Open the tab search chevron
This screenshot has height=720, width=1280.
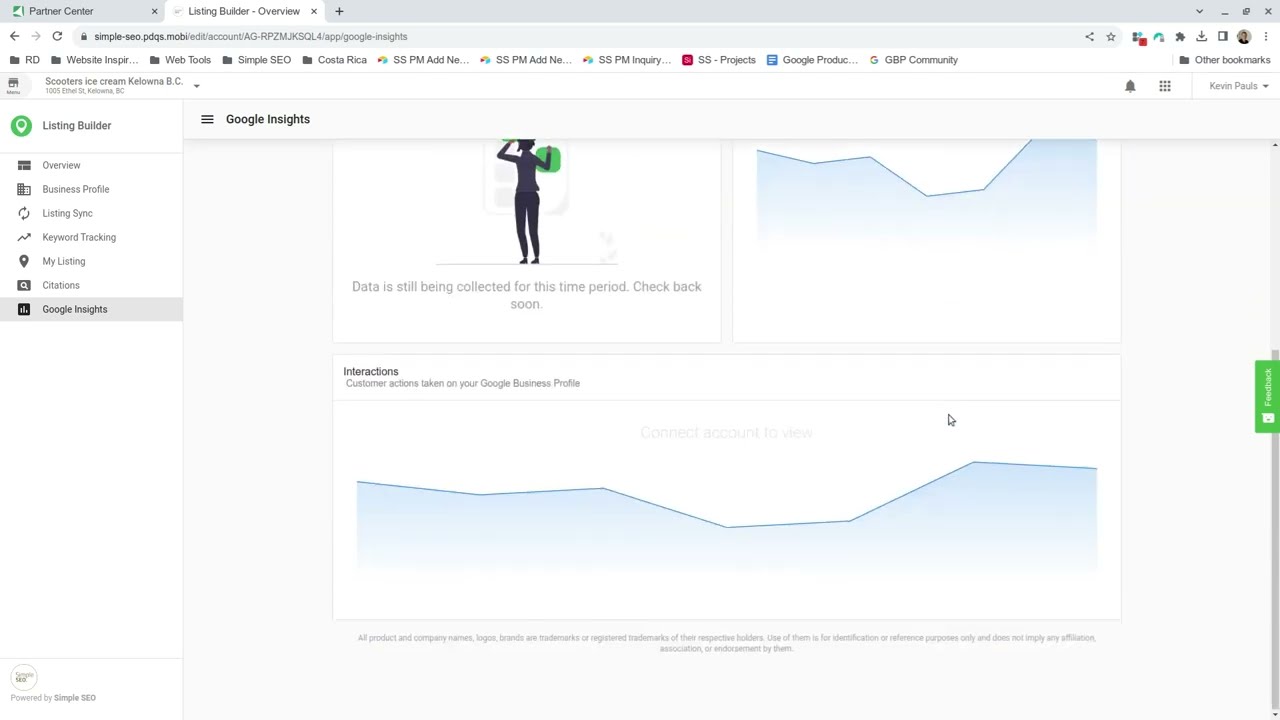coord(1199,11)
